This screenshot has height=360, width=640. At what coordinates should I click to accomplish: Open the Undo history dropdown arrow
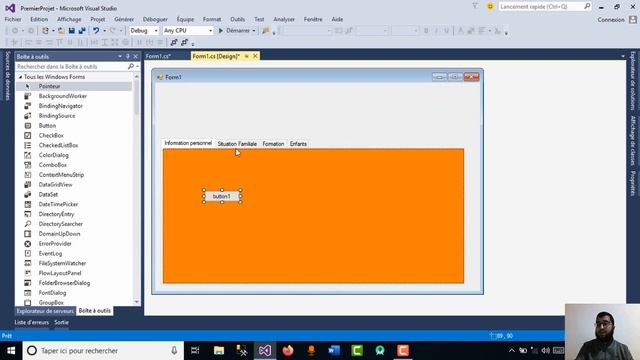tap(104, 31)
